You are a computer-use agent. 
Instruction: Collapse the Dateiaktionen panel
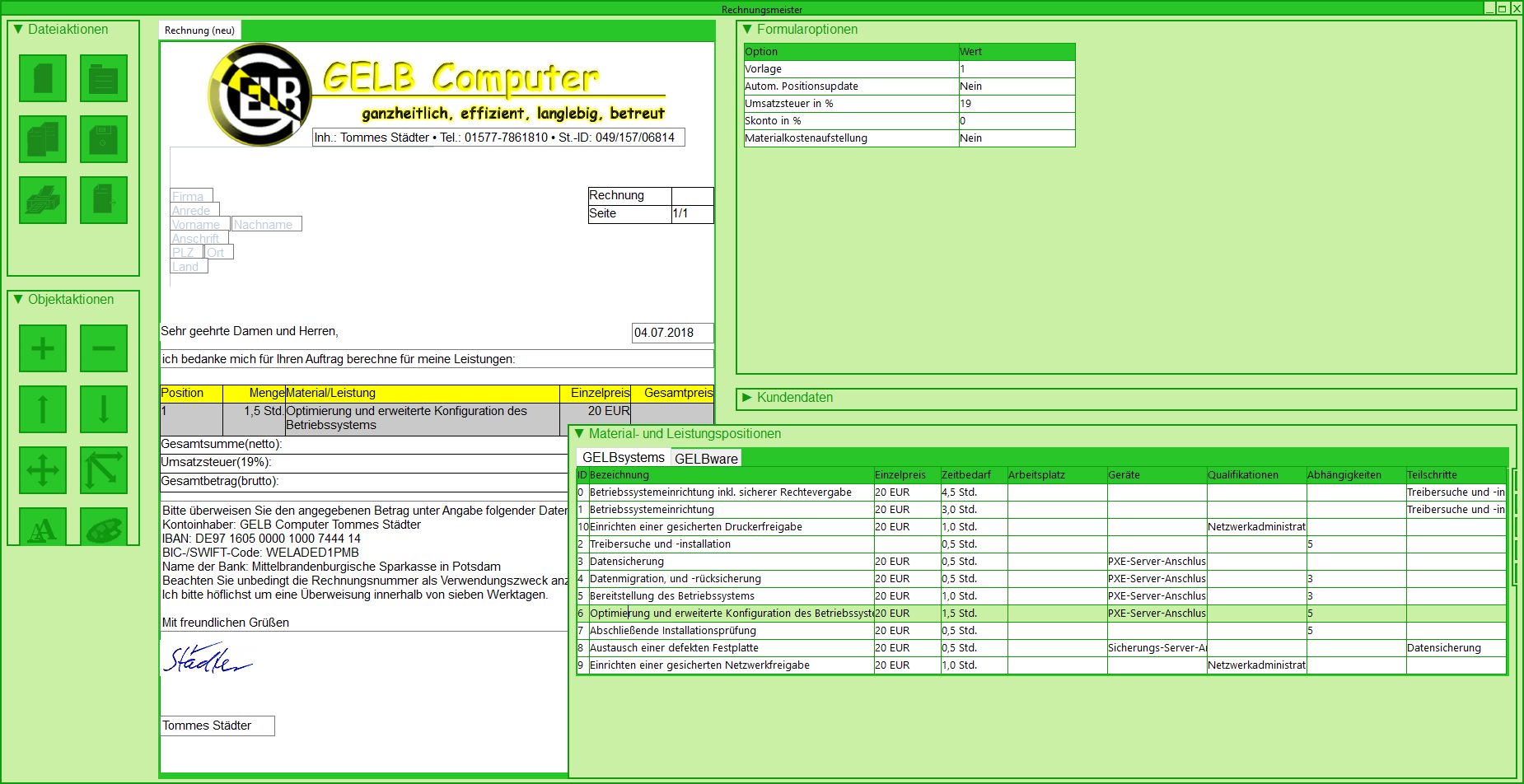pos(19,30)
